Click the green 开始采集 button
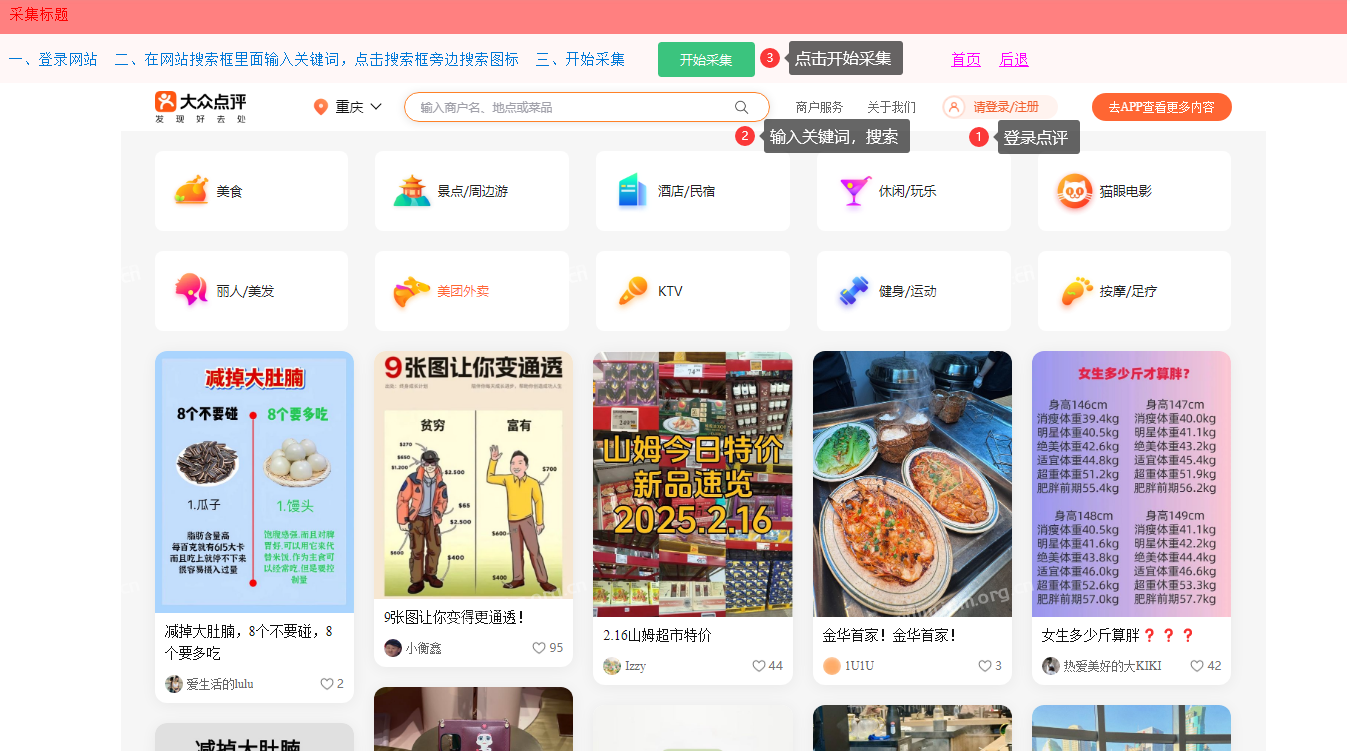Screen dimensions: 1350x751 coord(706,60)
